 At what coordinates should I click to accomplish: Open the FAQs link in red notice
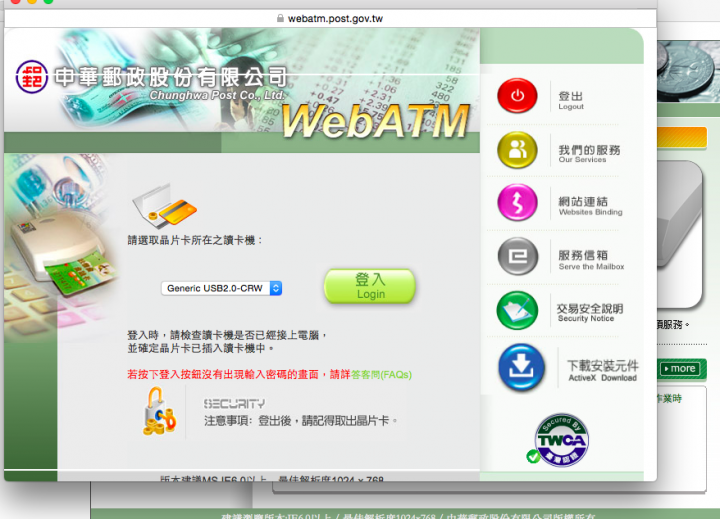coord(381,374)
